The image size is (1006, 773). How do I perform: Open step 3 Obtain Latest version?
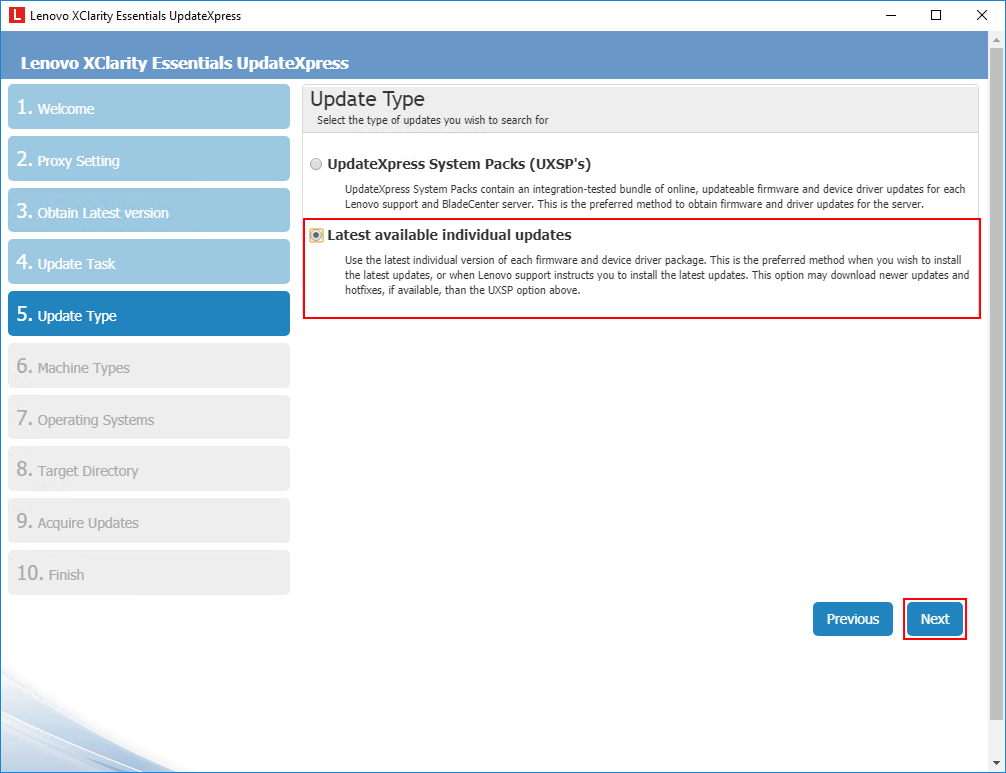point(149,210)
